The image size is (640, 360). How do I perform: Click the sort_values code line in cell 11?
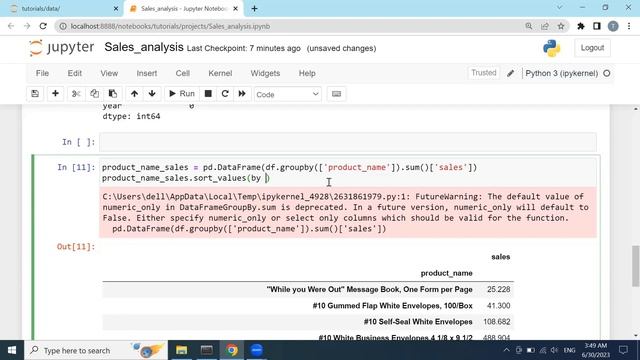(186, 178)
